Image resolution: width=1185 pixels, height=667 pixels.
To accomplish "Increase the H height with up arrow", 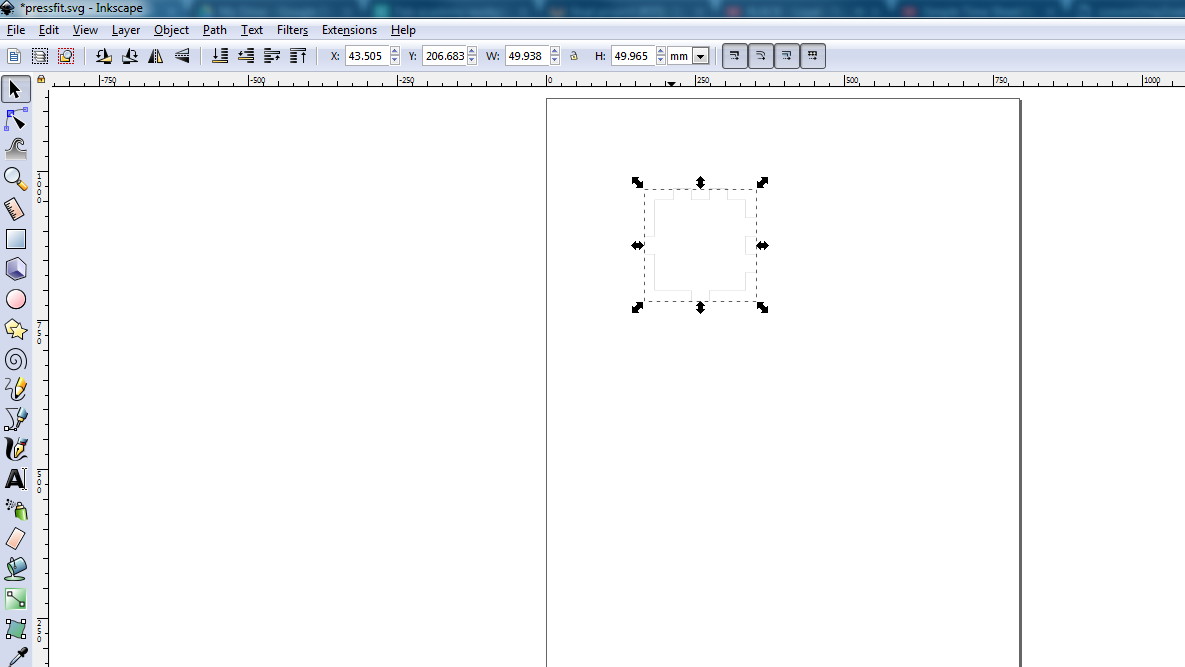I will point(661,51).
